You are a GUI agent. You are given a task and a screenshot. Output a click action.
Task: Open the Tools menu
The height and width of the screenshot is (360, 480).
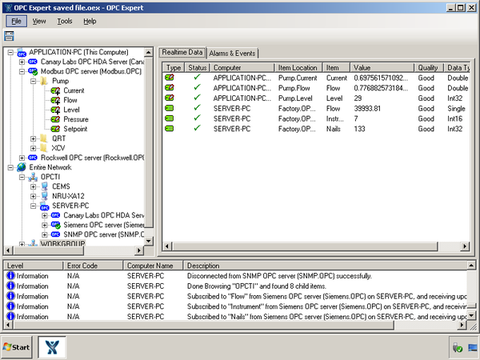click(64, 21)
